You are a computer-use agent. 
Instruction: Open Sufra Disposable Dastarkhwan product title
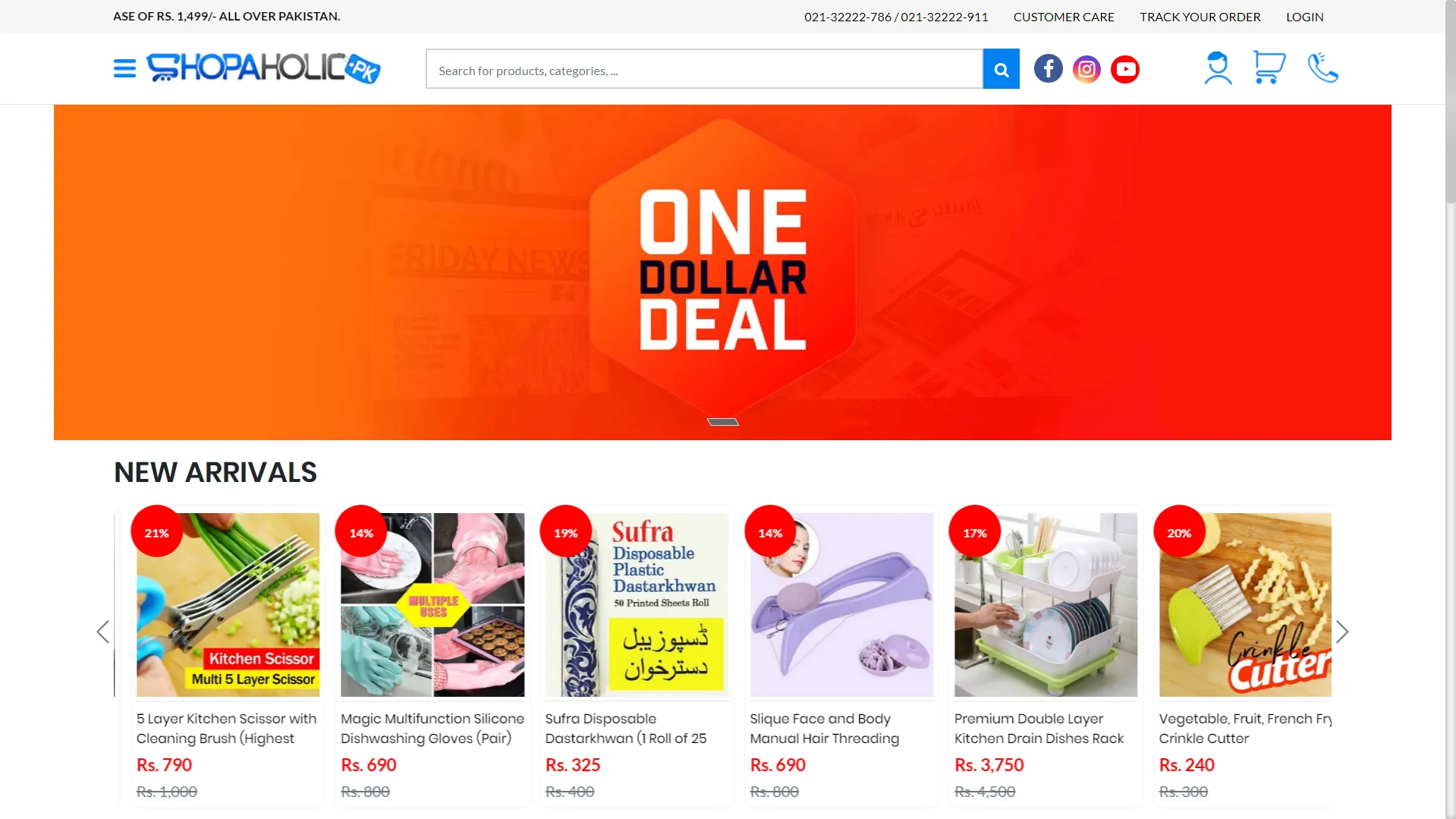[626, 729]
